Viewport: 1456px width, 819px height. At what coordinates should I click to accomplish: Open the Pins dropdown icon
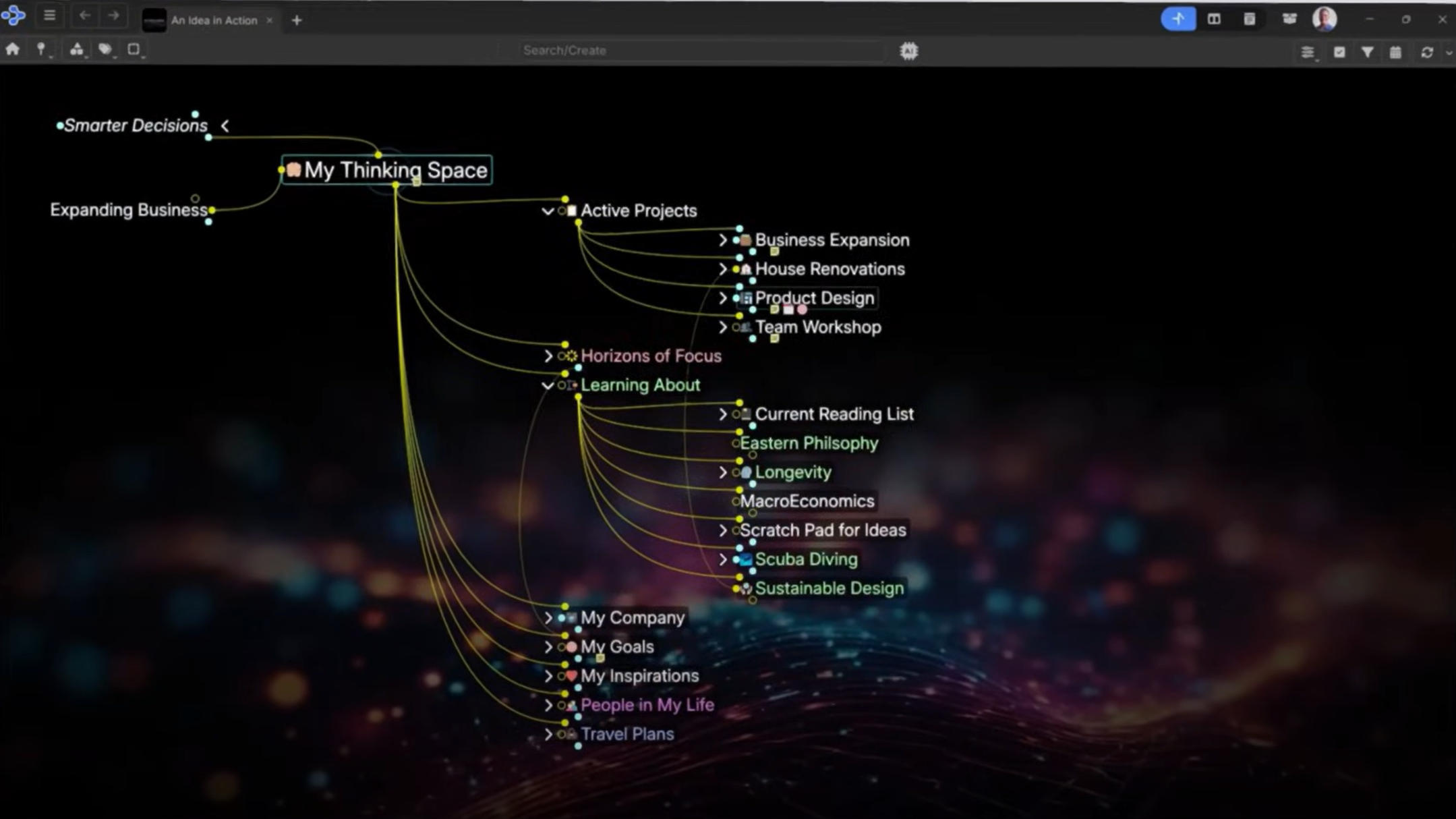pyautogui.click(x=41, y=49)
